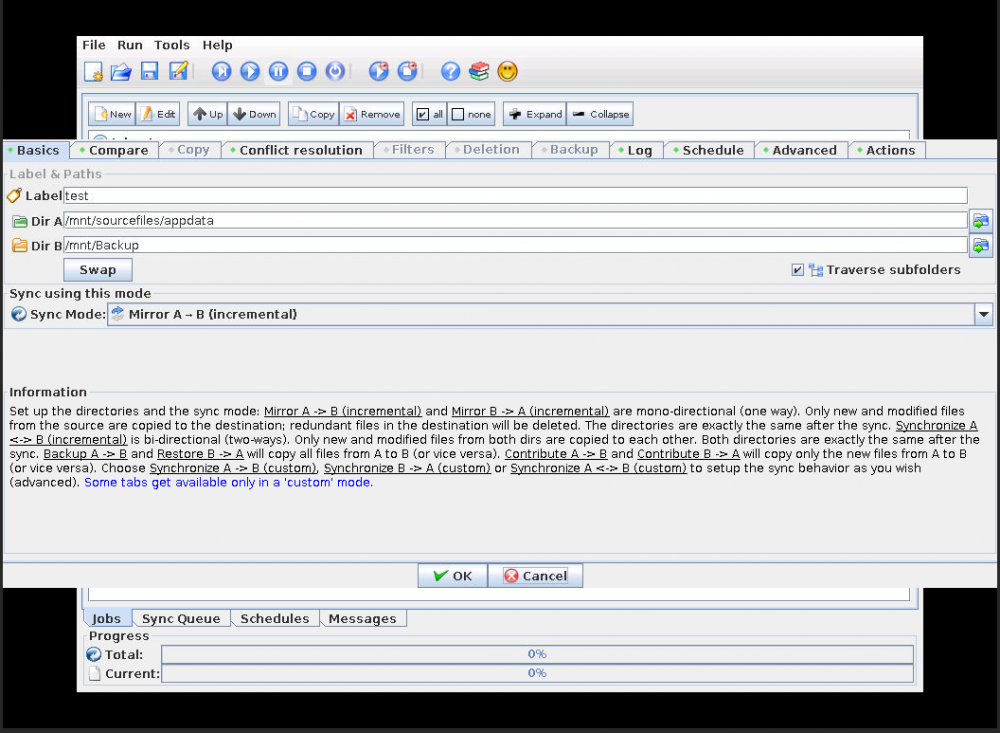Switch to the Compare tab

coord(115,151)
